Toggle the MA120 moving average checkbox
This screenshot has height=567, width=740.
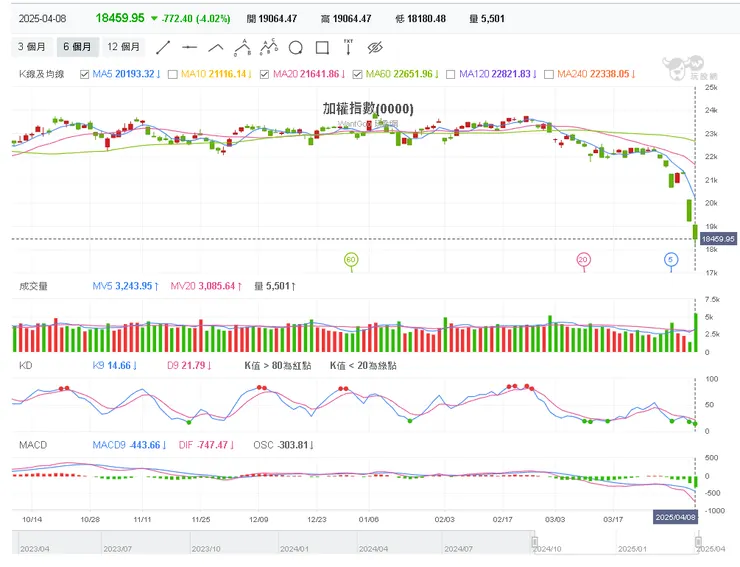tap(449, 74)
